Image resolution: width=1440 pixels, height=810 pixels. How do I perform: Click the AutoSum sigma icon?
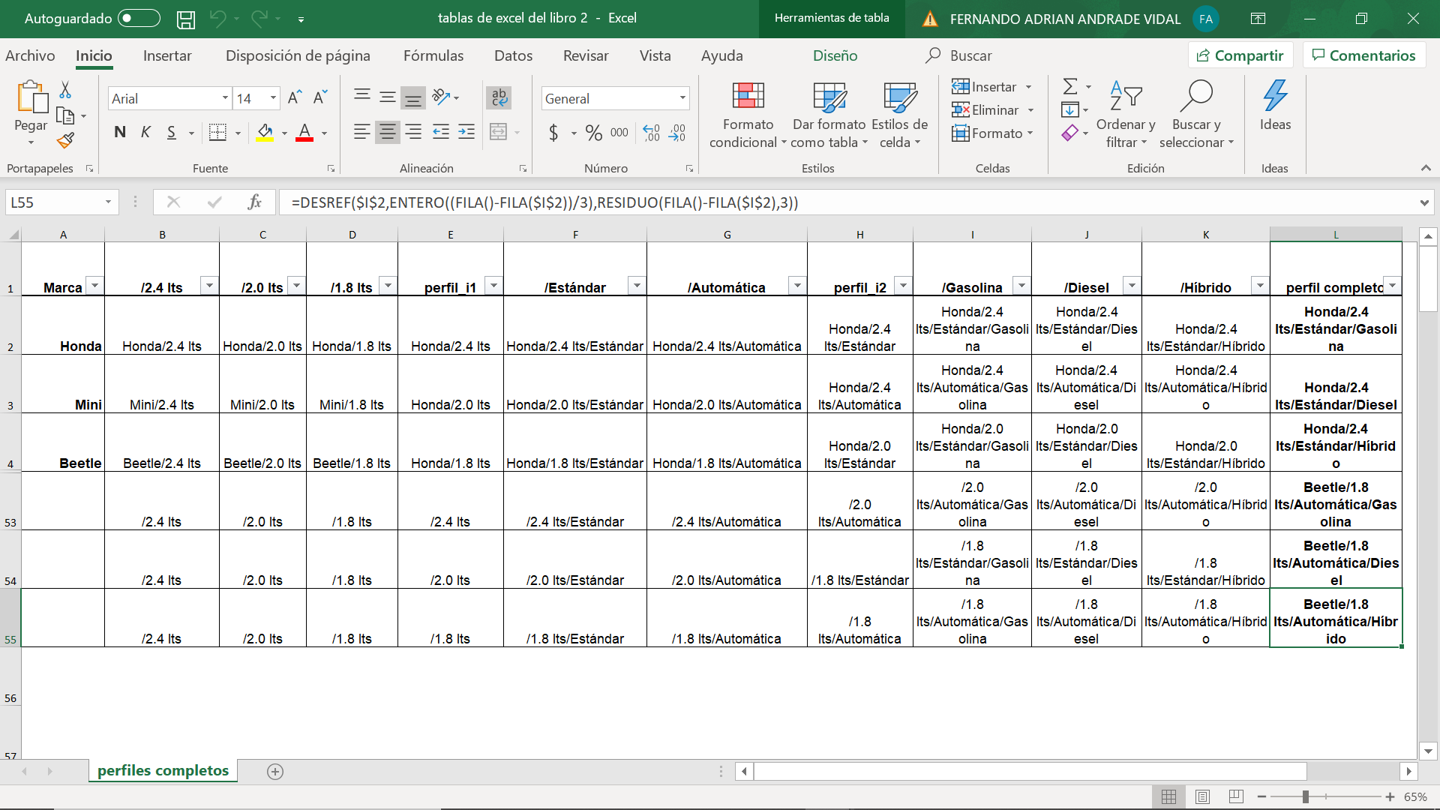1070,87
